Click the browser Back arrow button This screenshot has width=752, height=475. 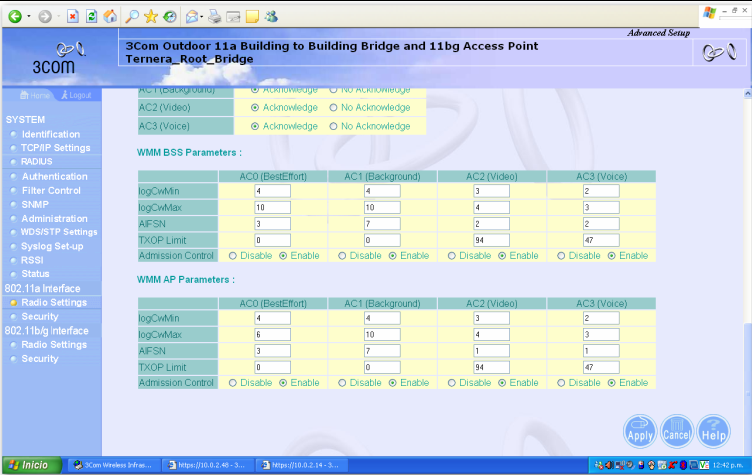15,17
